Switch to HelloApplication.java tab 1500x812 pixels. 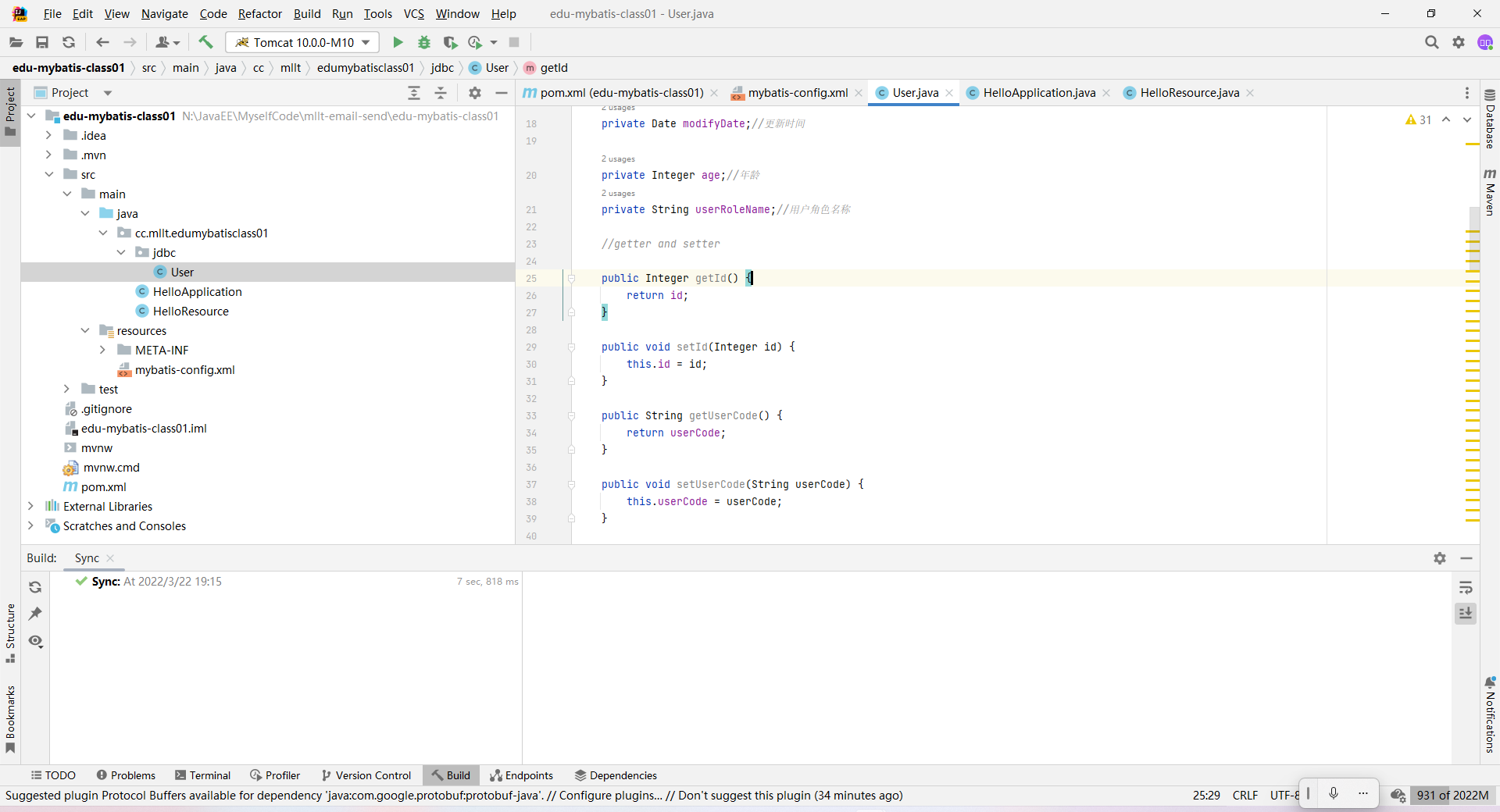coord(1039,93)
